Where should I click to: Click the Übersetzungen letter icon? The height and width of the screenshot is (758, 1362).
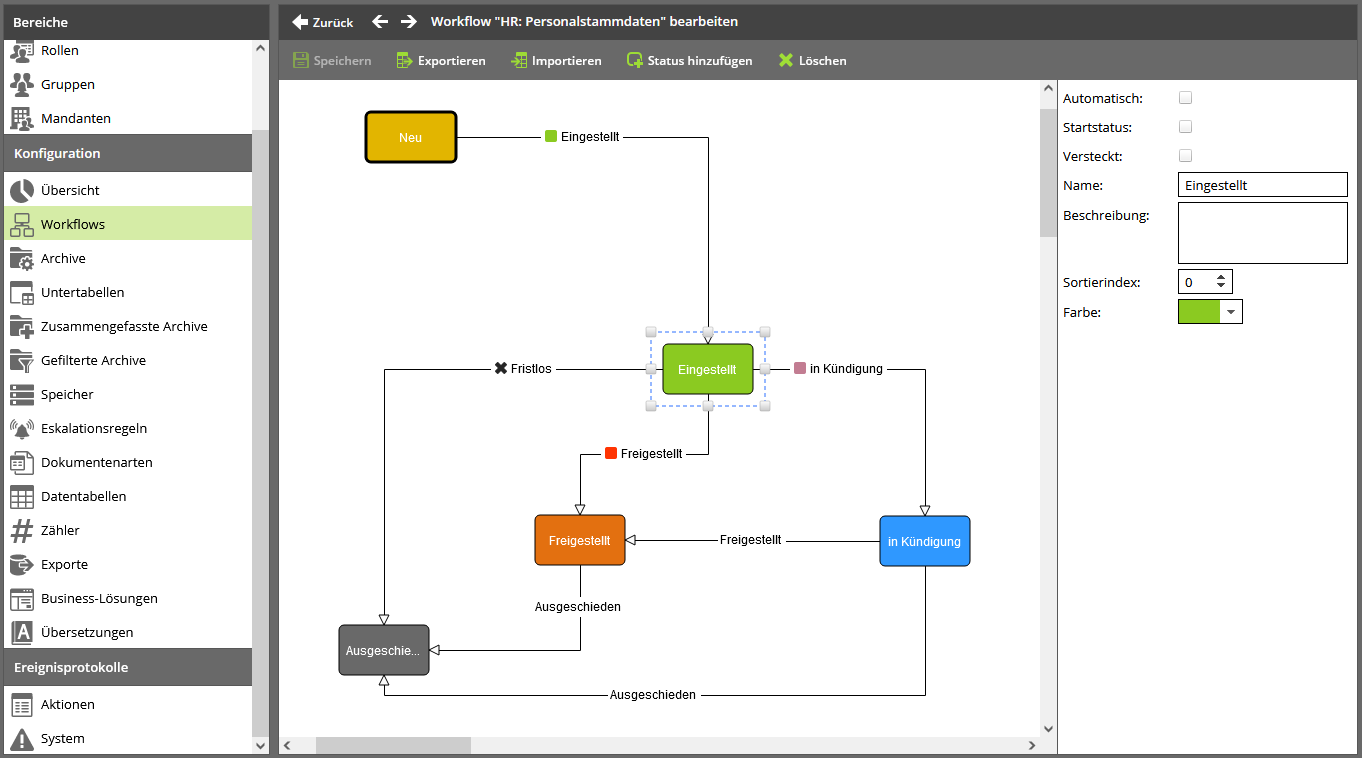[22, 632]
